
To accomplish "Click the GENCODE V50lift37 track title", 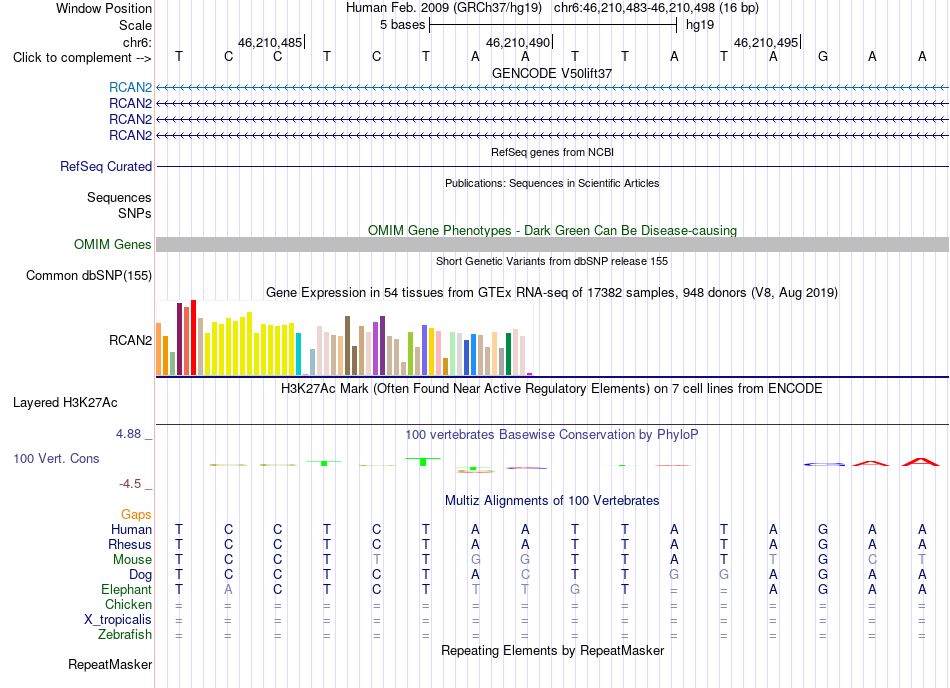I will point(552,73).
